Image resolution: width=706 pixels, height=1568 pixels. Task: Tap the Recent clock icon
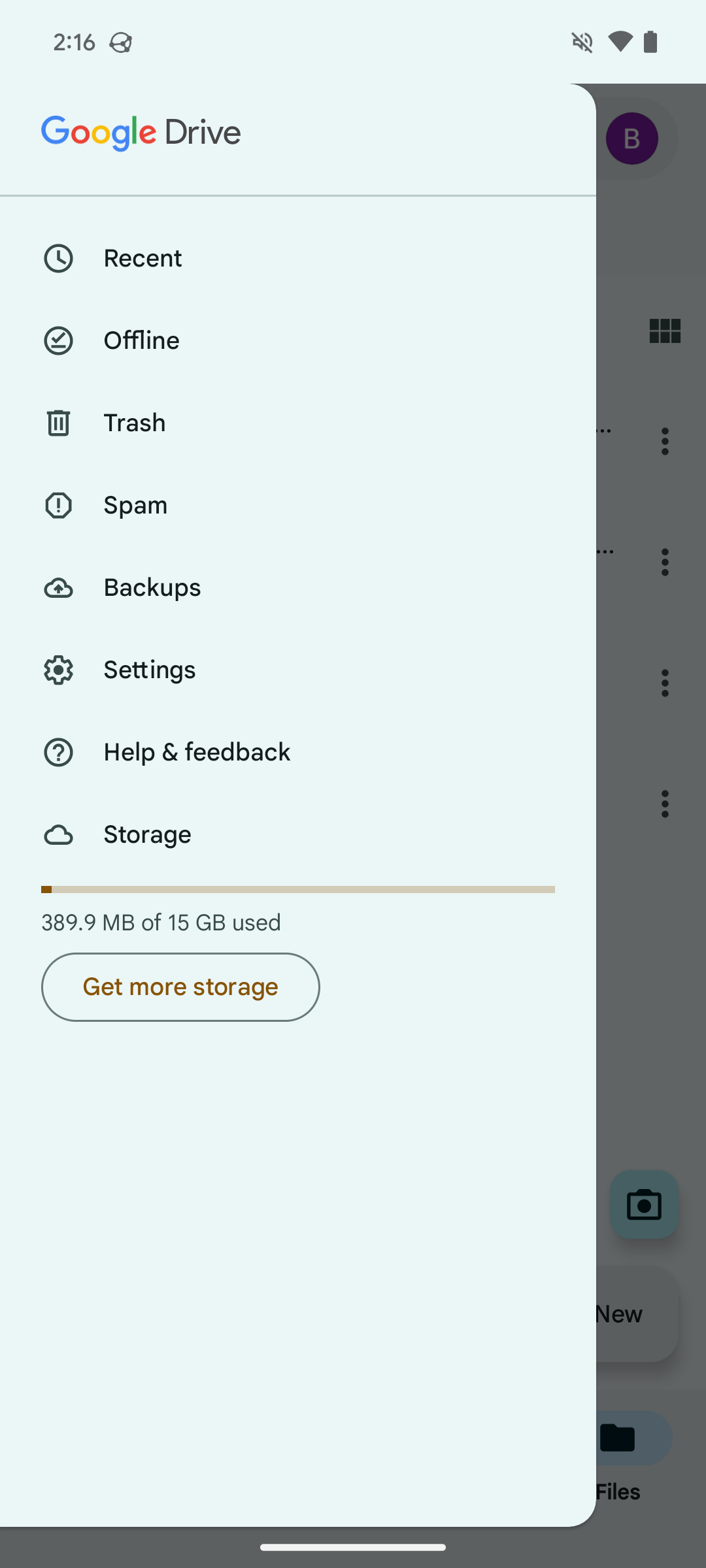coord(58,258)
